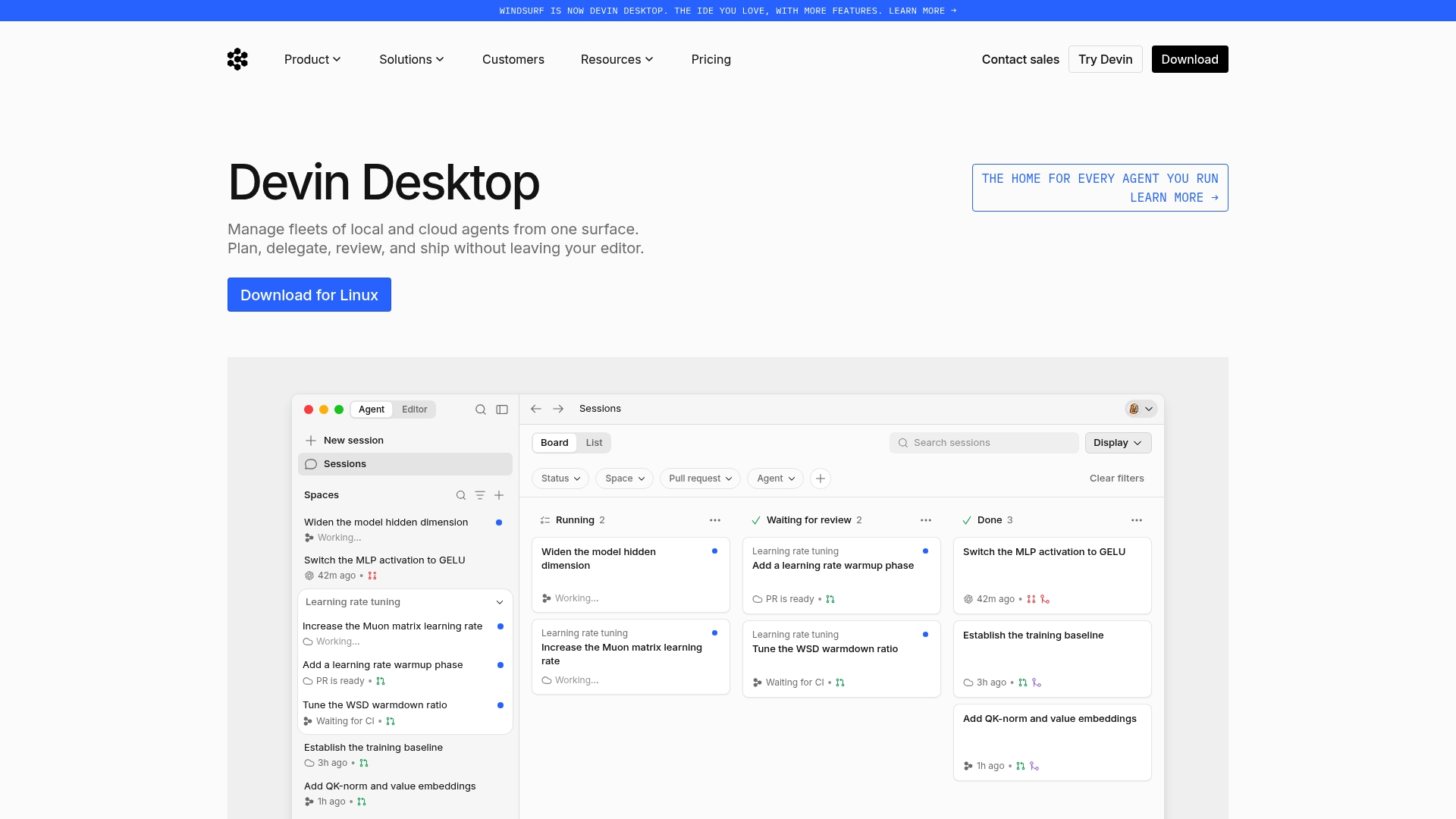
Task: Open the Spaces filter icon
Action: click(x=480, y=495)
